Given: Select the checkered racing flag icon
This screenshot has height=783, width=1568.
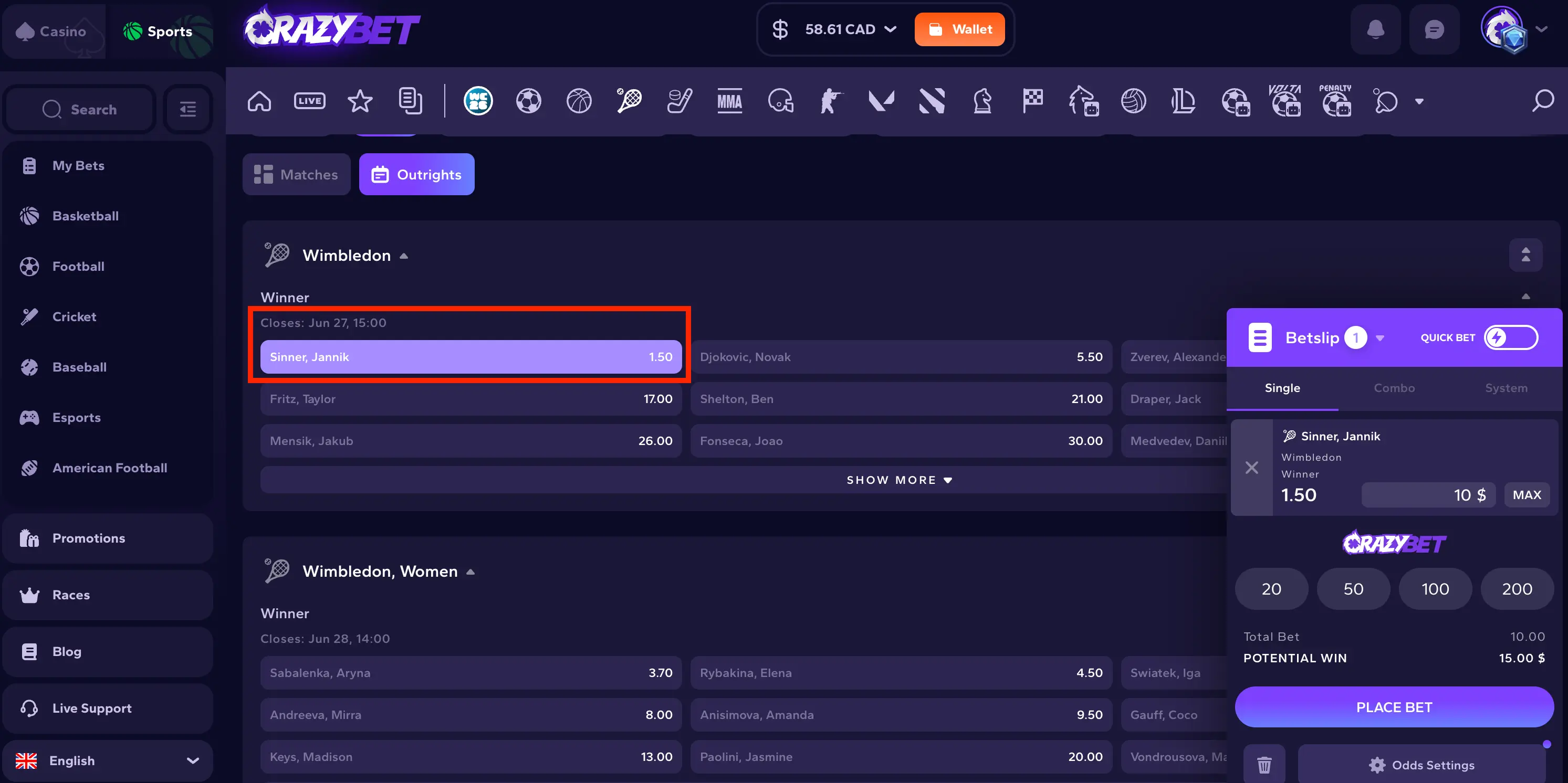Looking at the screenshot, I should pos(1033,101).
